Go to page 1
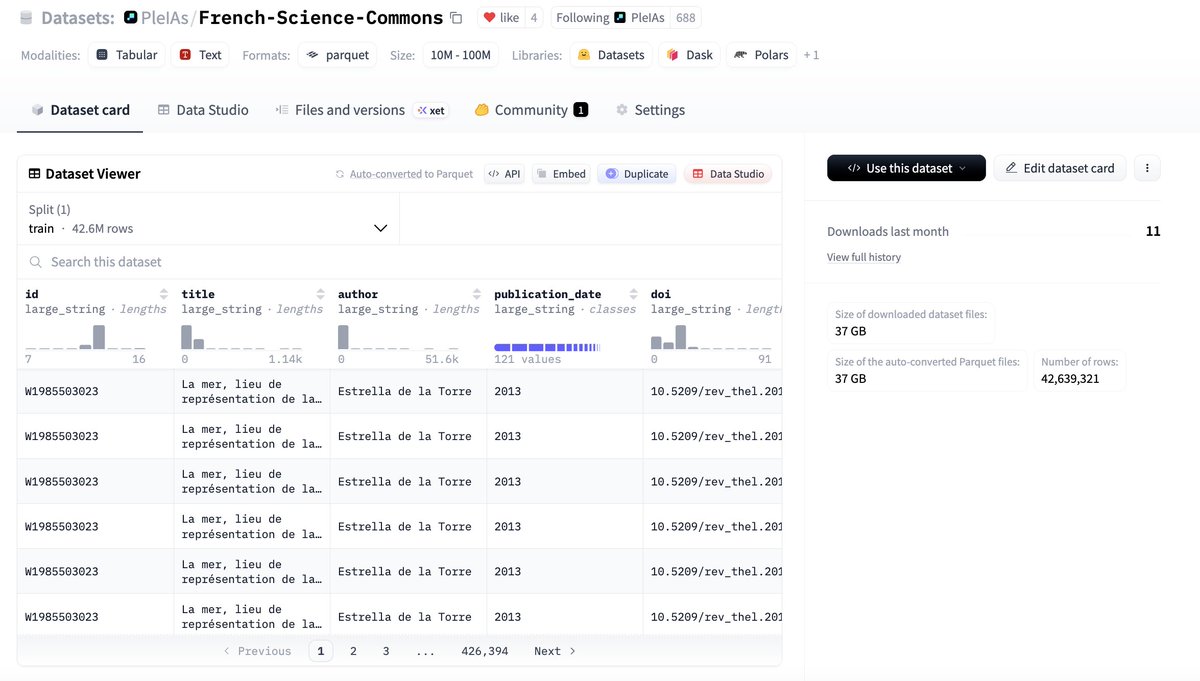 coord(320,651)
